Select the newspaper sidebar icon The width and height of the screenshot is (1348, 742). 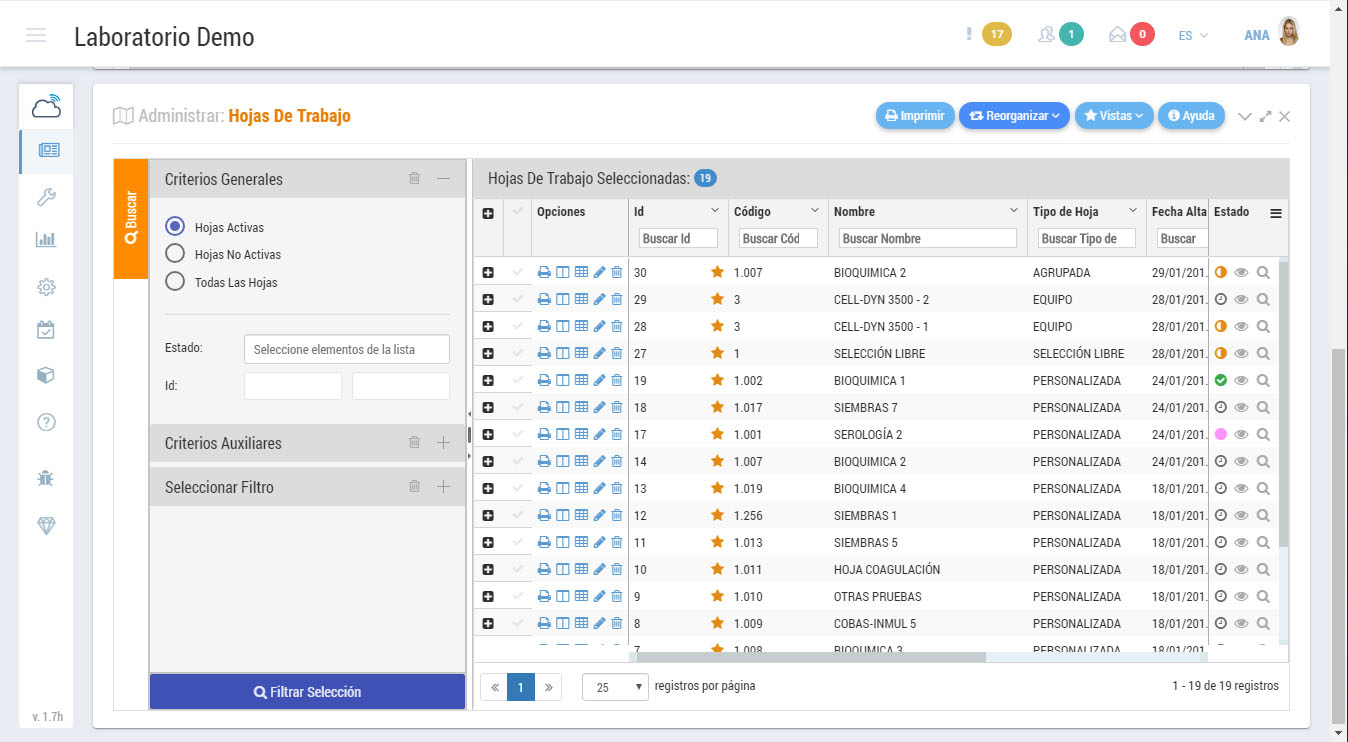pyautogui.click(x=48, y=150)
